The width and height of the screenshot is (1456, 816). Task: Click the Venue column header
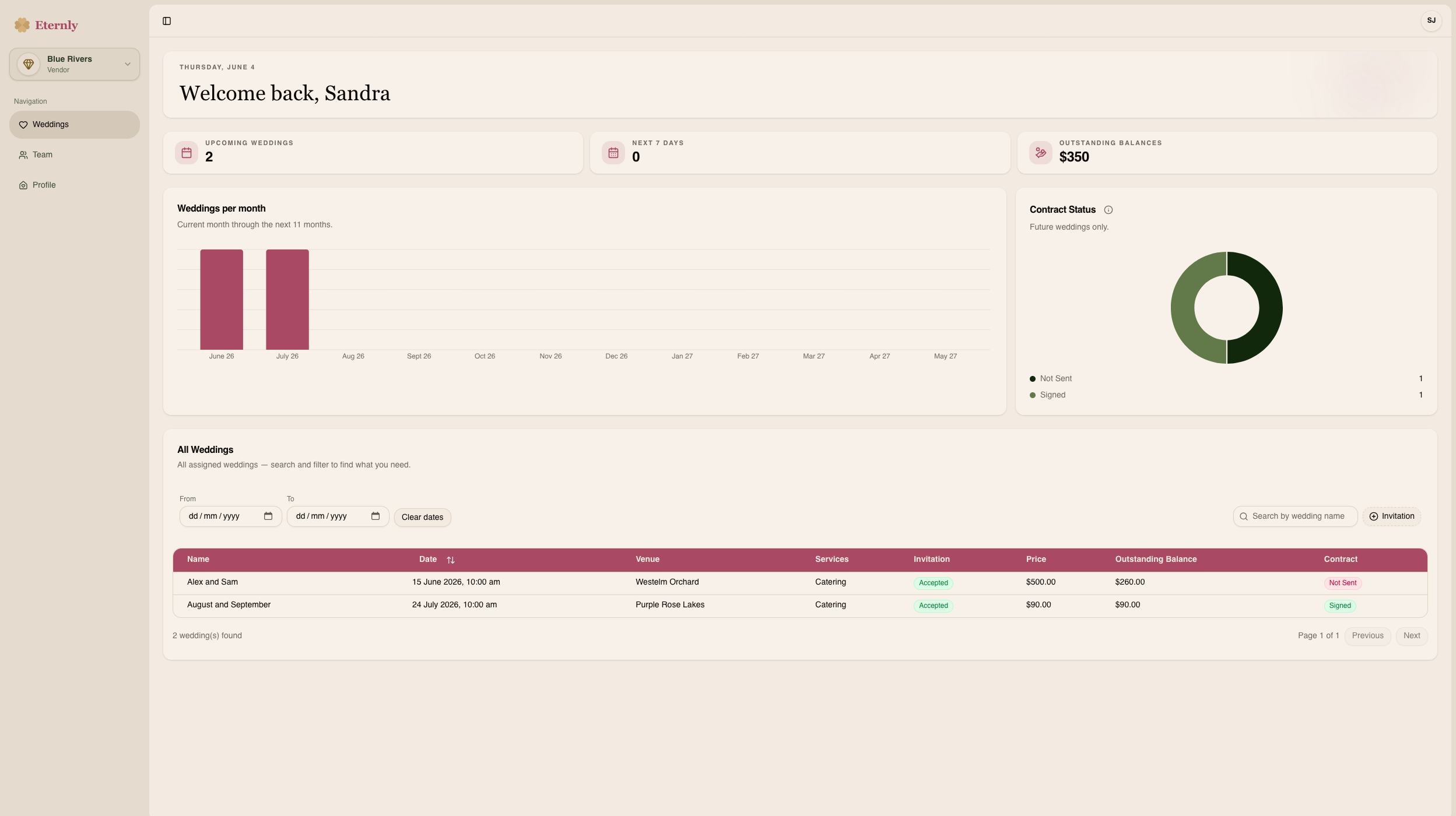coord(647,560)
